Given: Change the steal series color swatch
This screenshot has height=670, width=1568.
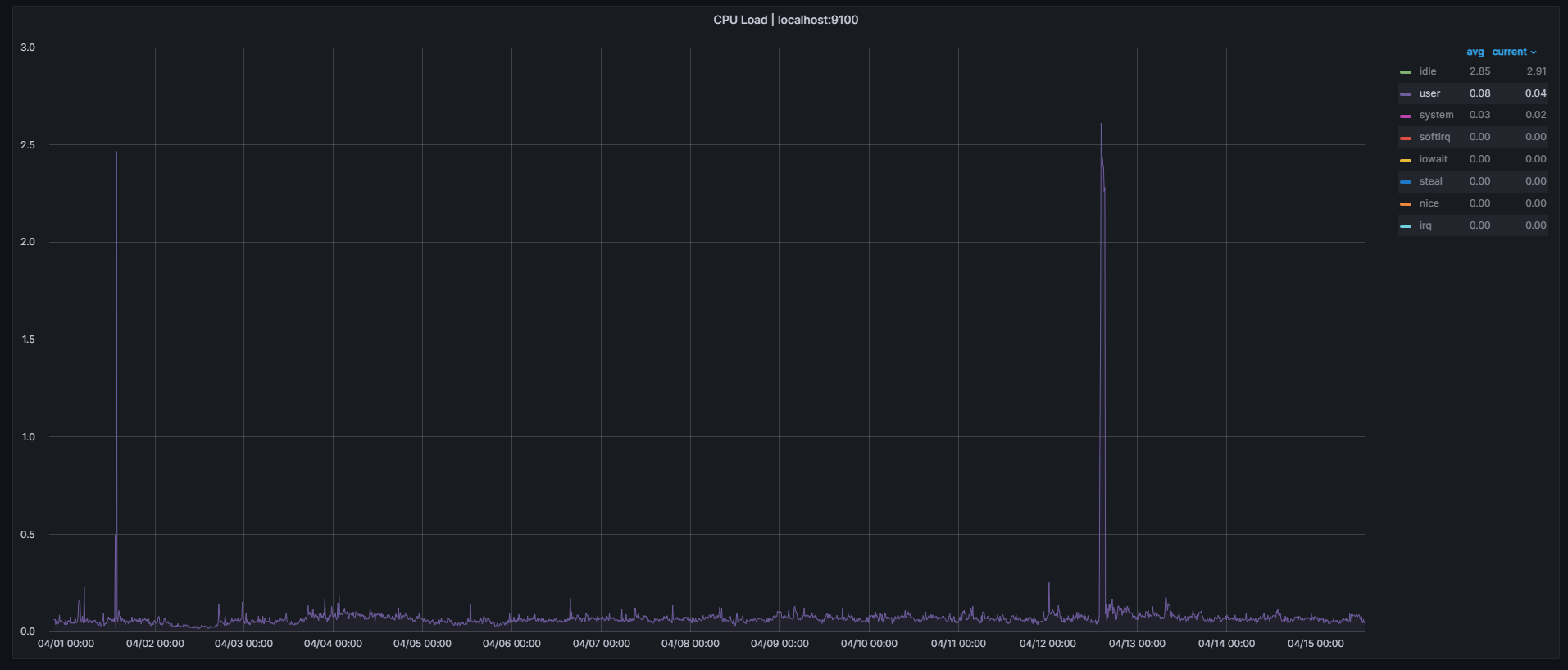Looking at the screenshot, I should (x=1406, y=182).
